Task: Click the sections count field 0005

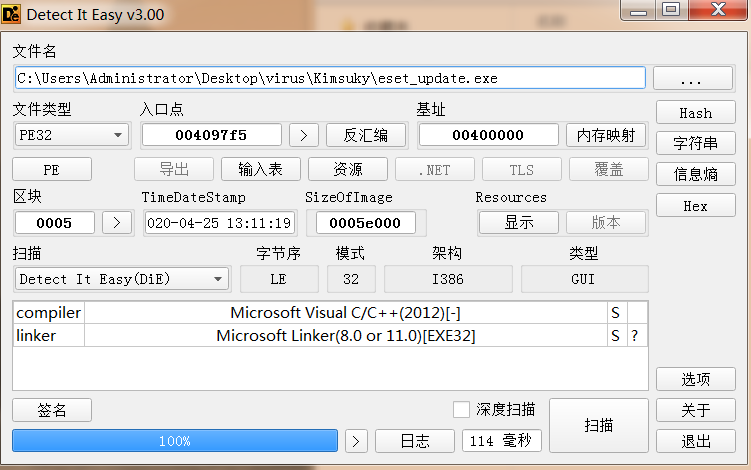Action: [55, 223]
